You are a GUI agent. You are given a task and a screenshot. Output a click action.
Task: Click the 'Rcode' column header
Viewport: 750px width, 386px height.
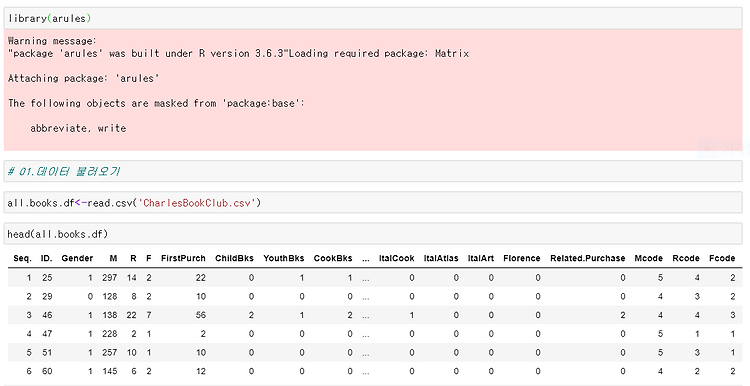click(686, 258)
